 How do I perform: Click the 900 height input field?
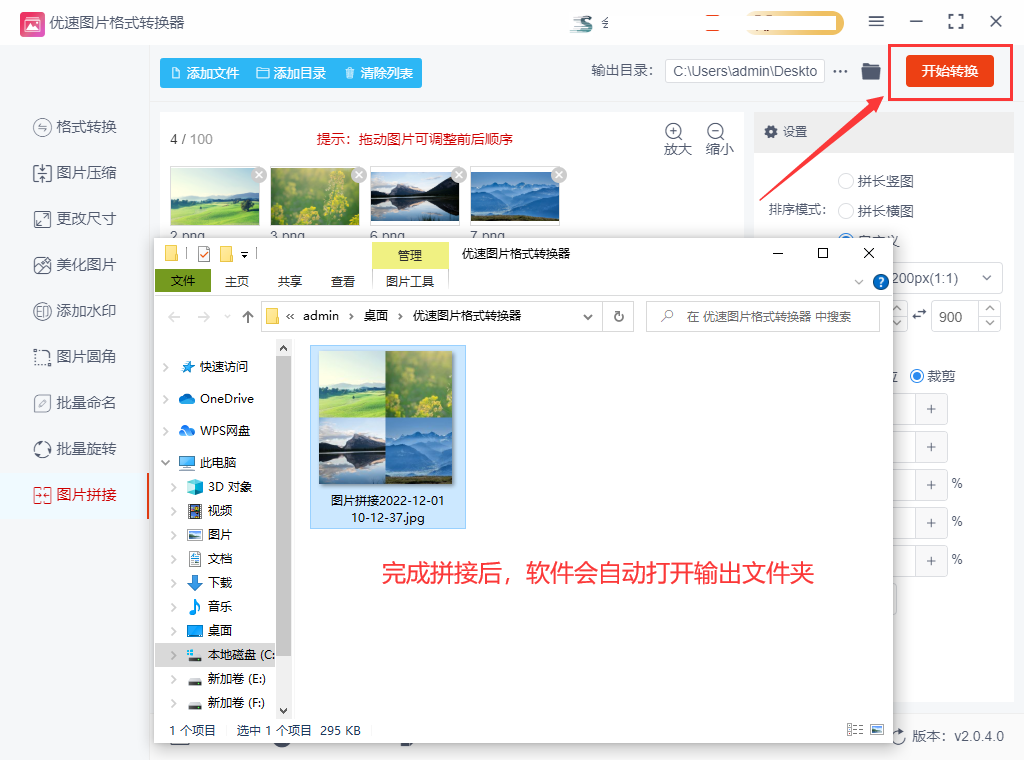pyautogui.click(x=955, y=317)
